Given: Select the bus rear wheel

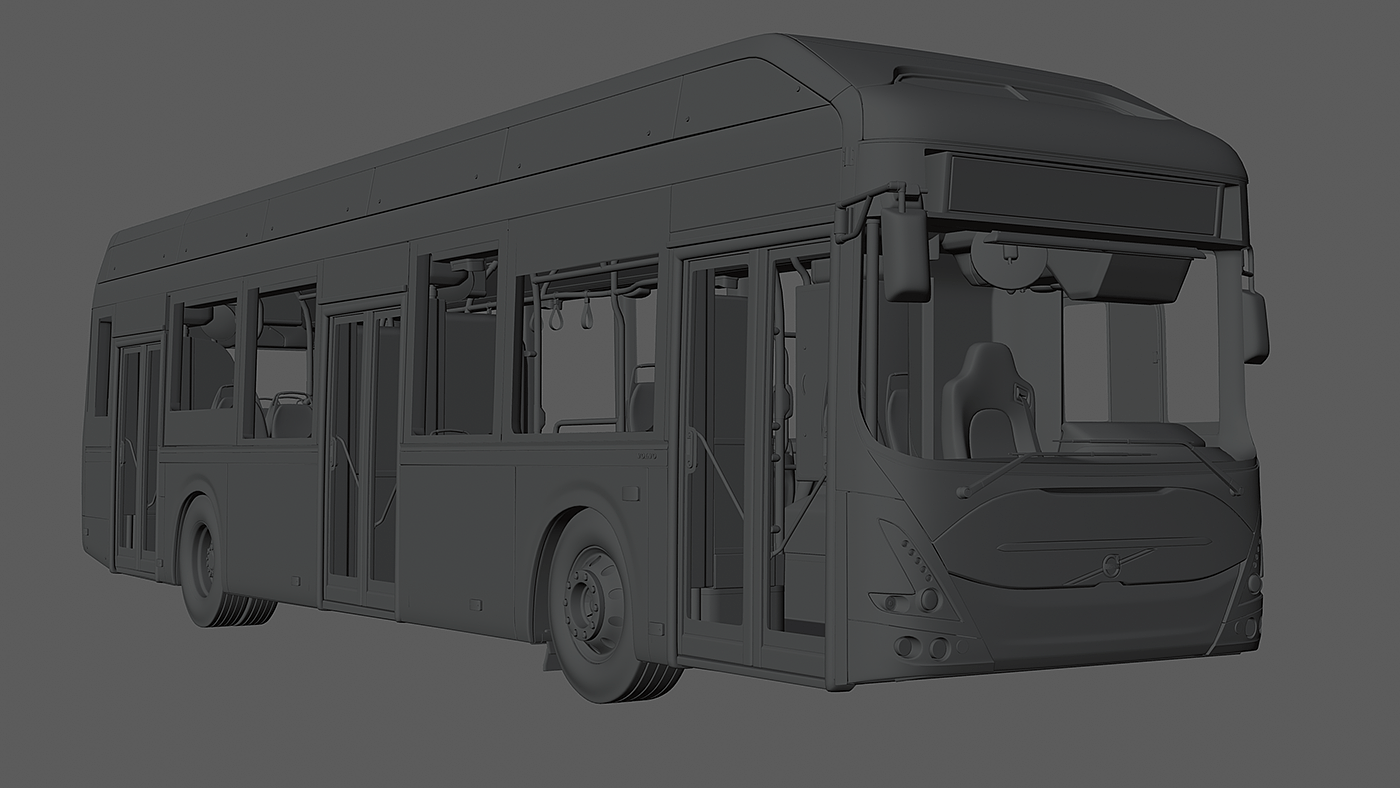Looking at the screenshot, I should pos(218,563).
